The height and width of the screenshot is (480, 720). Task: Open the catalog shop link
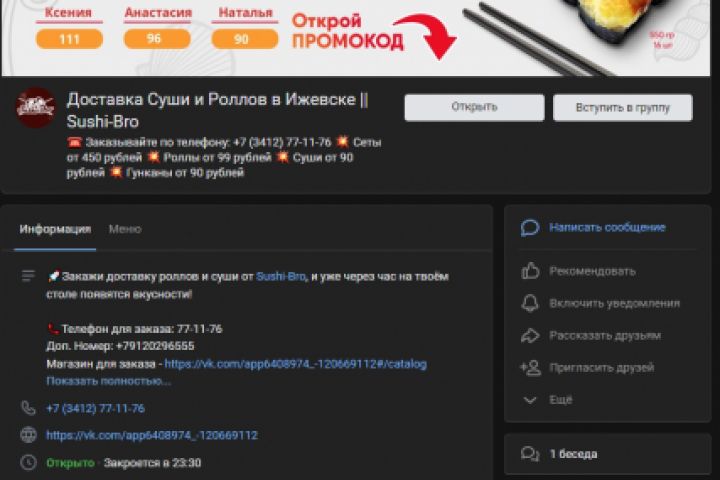(x=296, y=364)
